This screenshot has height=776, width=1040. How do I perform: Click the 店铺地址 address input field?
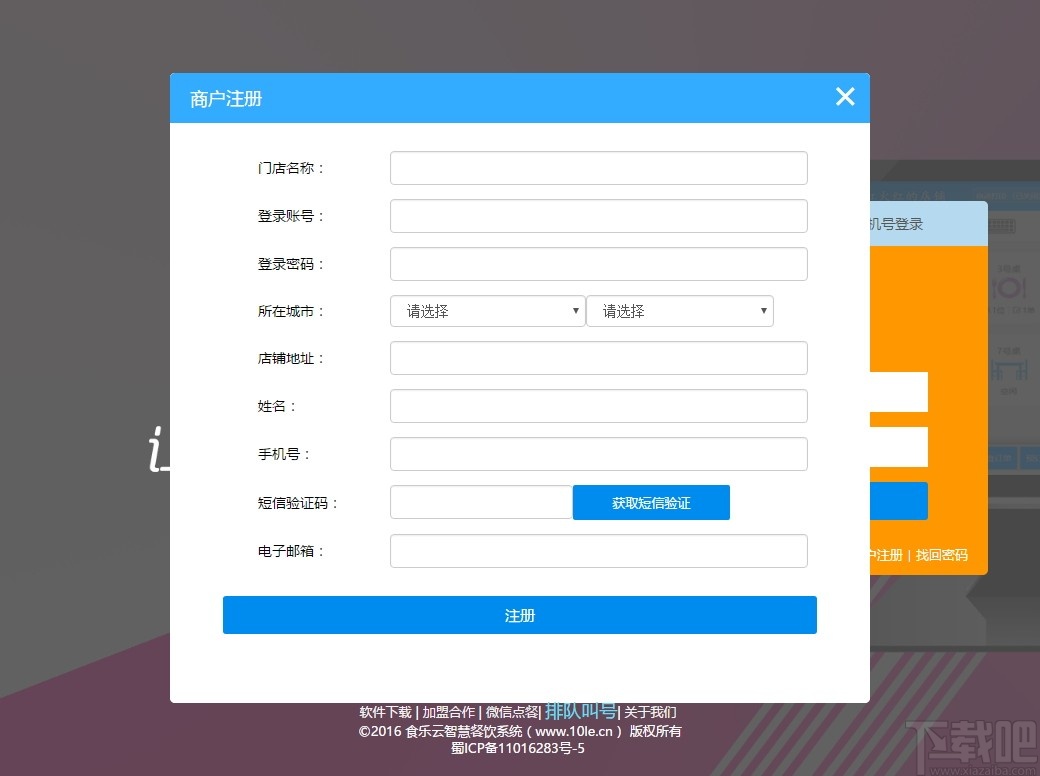598,358
